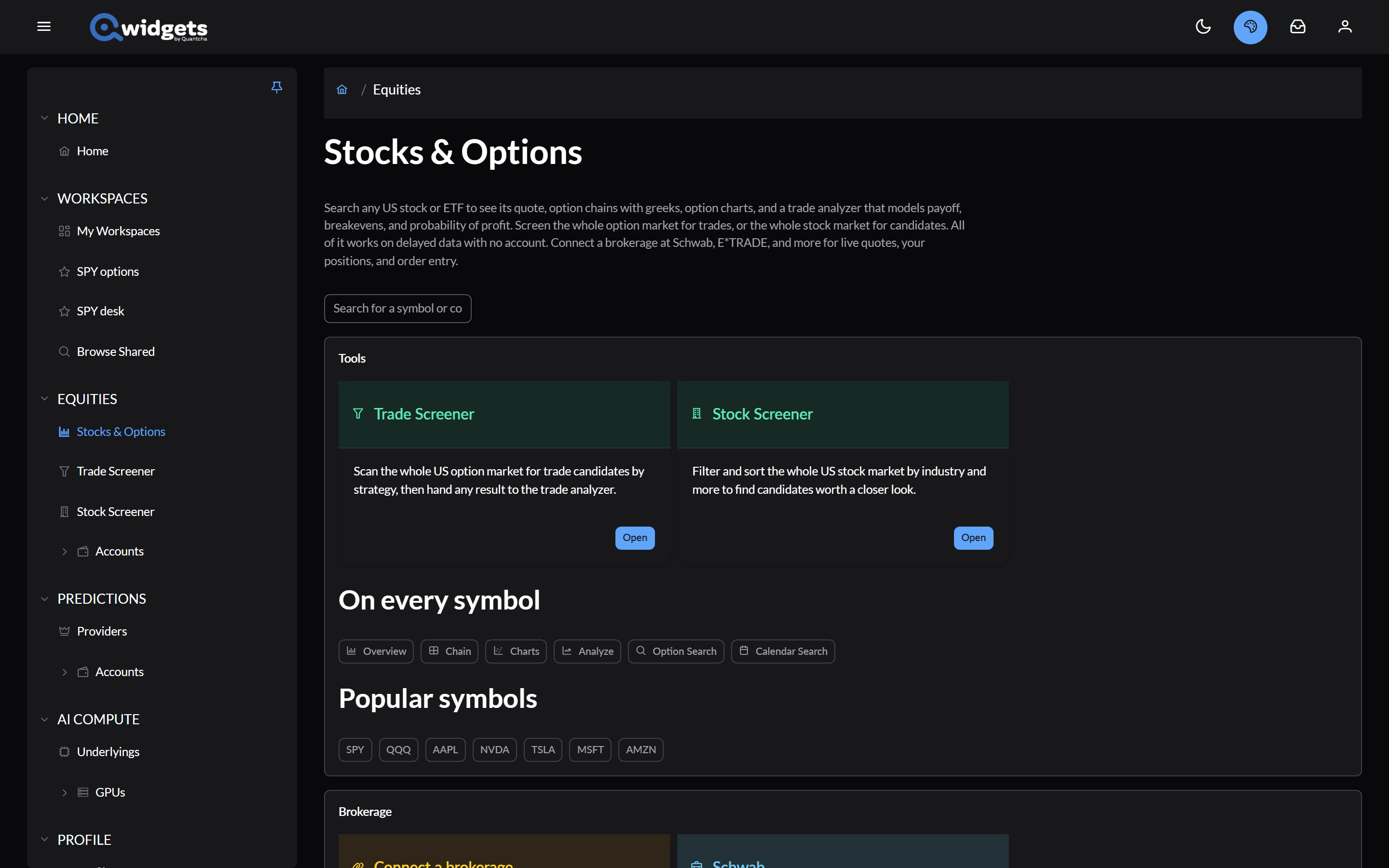Open My Workspaces
The image size is (1389, 868).
tap(118, 231)
